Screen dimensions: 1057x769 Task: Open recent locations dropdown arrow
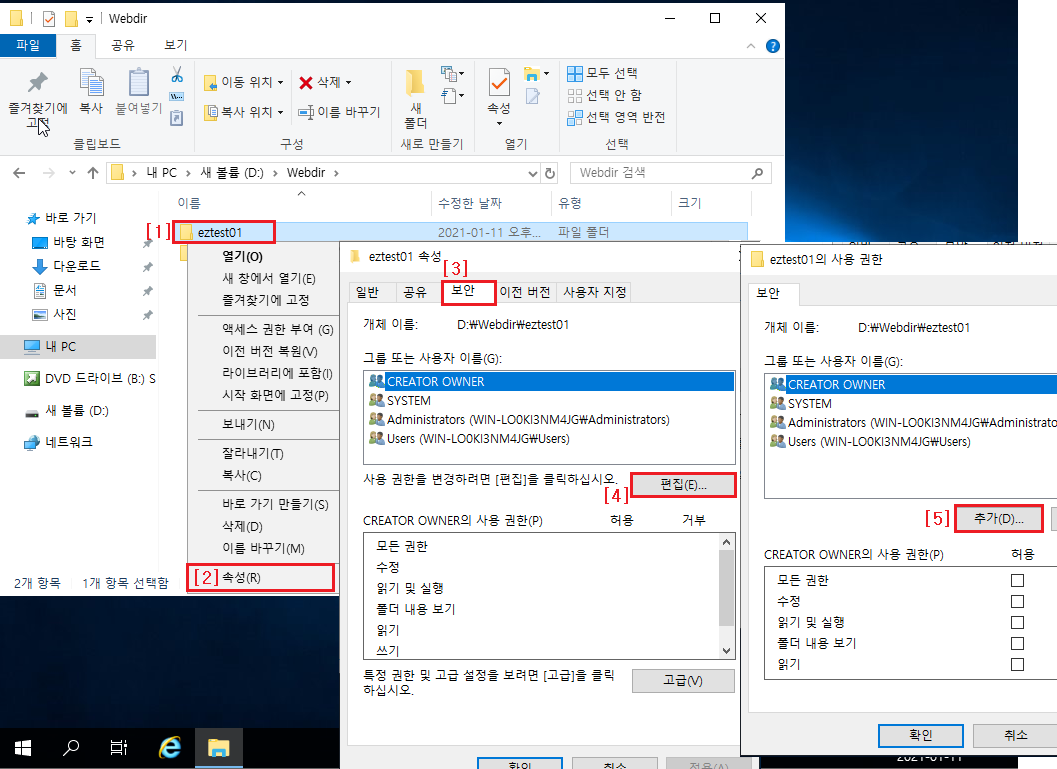[72, 173]
